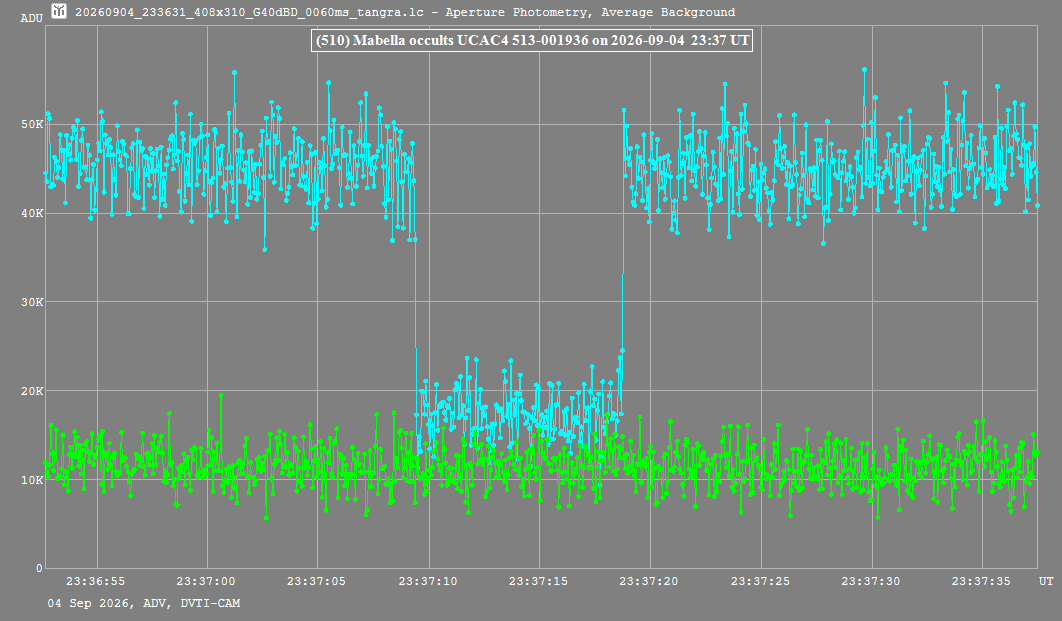Click the "23:37:25" time axis label
This screenshot has height=621, width=1062.
click(x=760, y=581)
